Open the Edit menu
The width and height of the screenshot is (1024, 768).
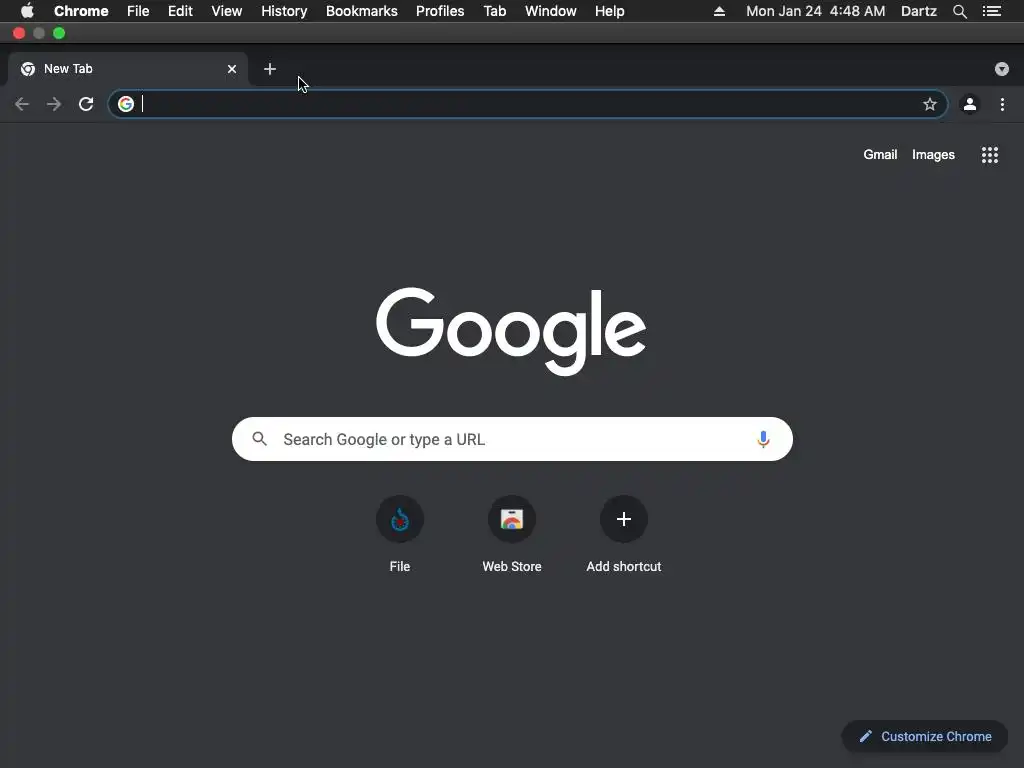(x=180, y=11)
